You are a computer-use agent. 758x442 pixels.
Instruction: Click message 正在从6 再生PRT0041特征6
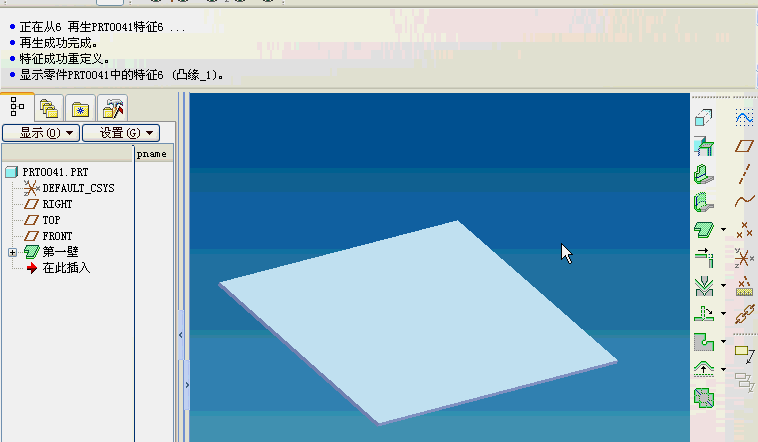102,27
